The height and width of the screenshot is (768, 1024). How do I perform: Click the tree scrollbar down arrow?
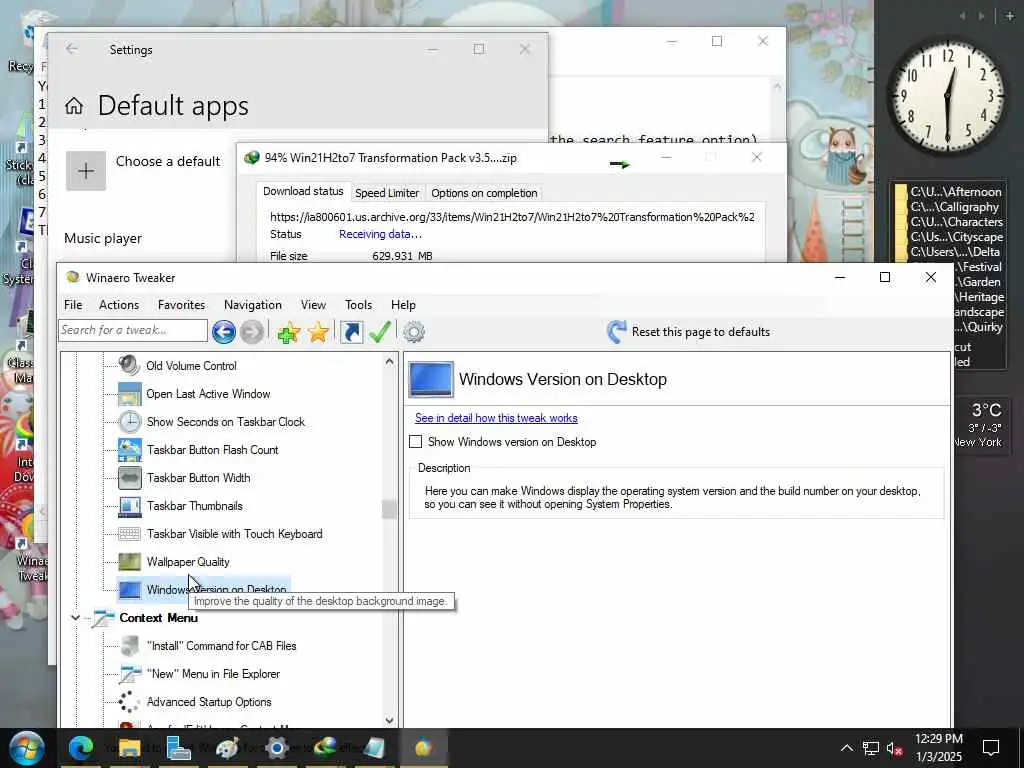pyautogui.click(x=390, y=720)
